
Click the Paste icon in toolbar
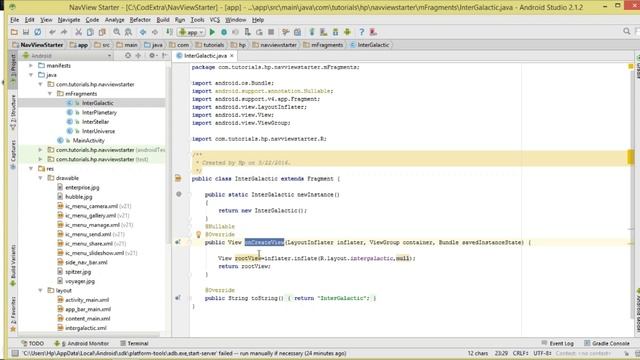[102, 32]
